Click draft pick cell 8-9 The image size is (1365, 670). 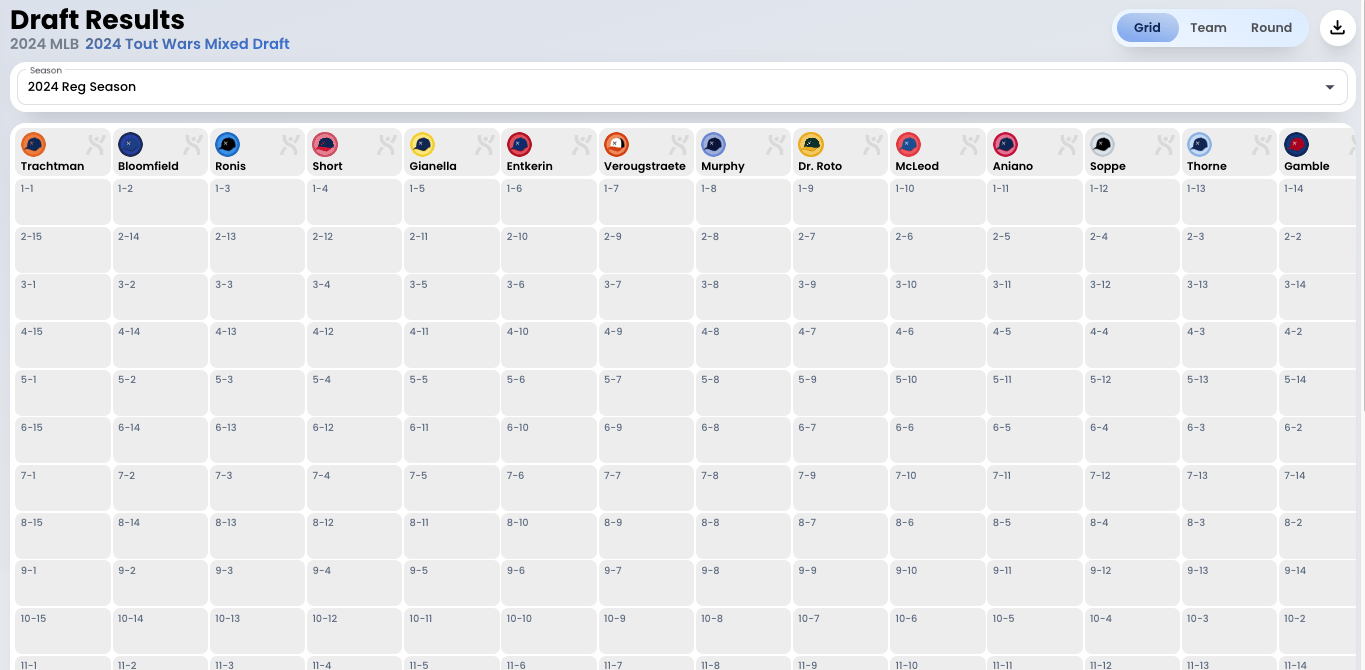coord(645,535)
